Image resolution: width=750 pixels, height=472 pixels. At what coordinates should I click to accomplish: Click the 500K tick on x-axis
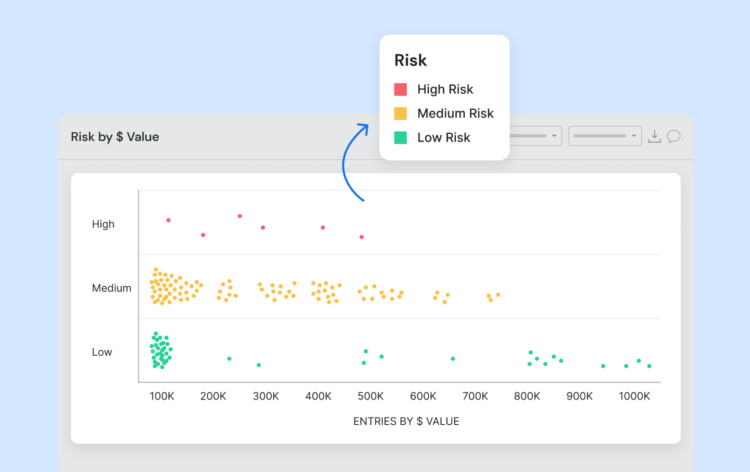click(x=370, y=396)
